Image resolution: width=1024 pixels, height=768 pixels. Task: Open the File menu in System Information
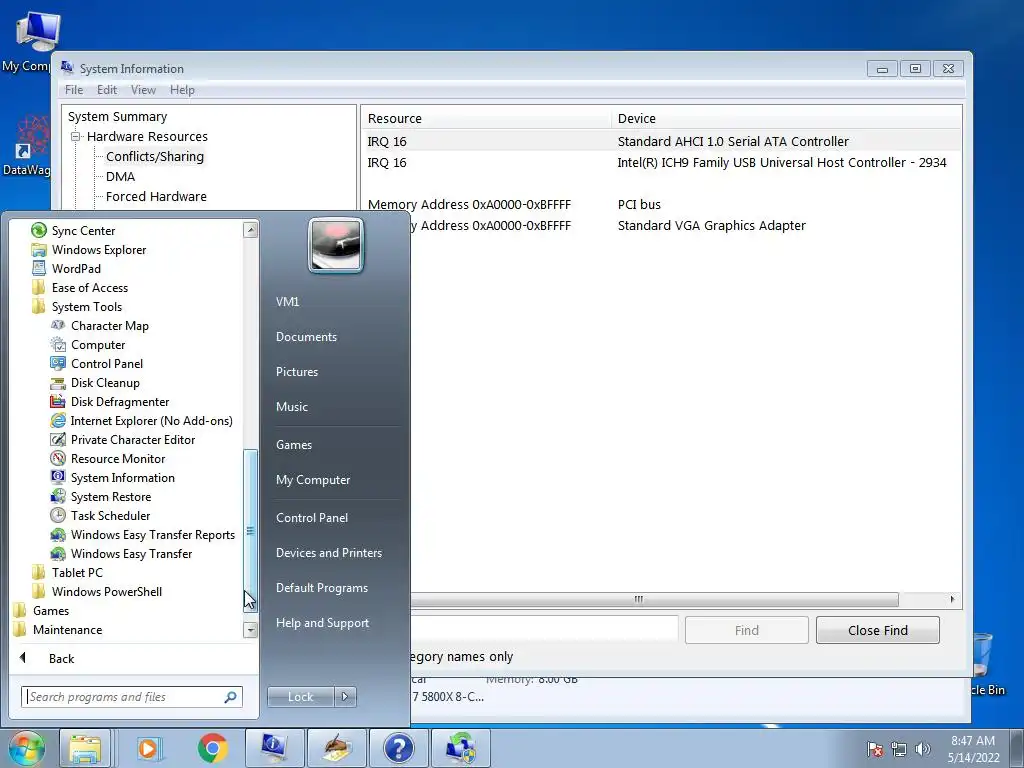coord(74,90)
